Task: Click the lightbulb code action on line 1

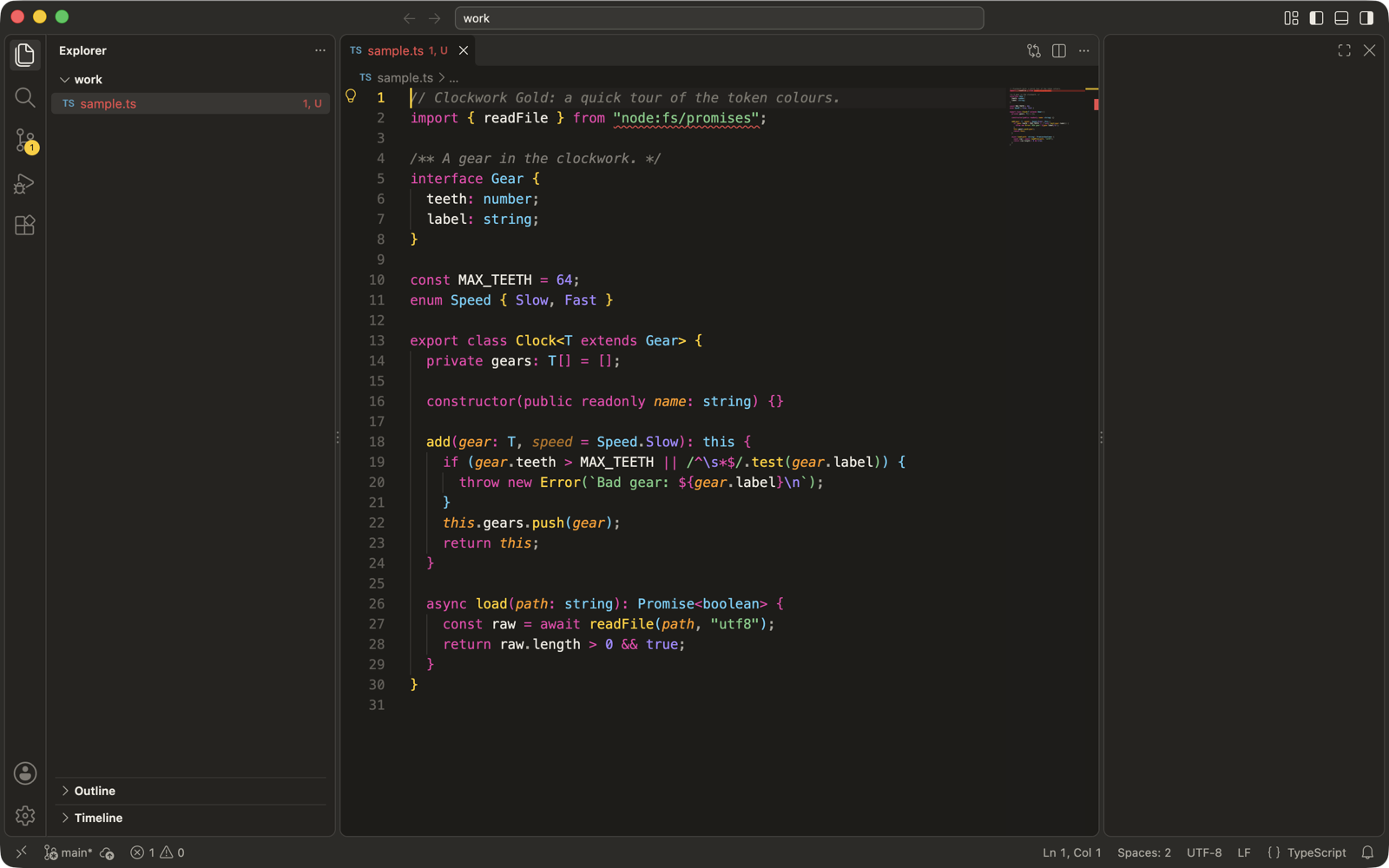Action: tap(351, 96)
